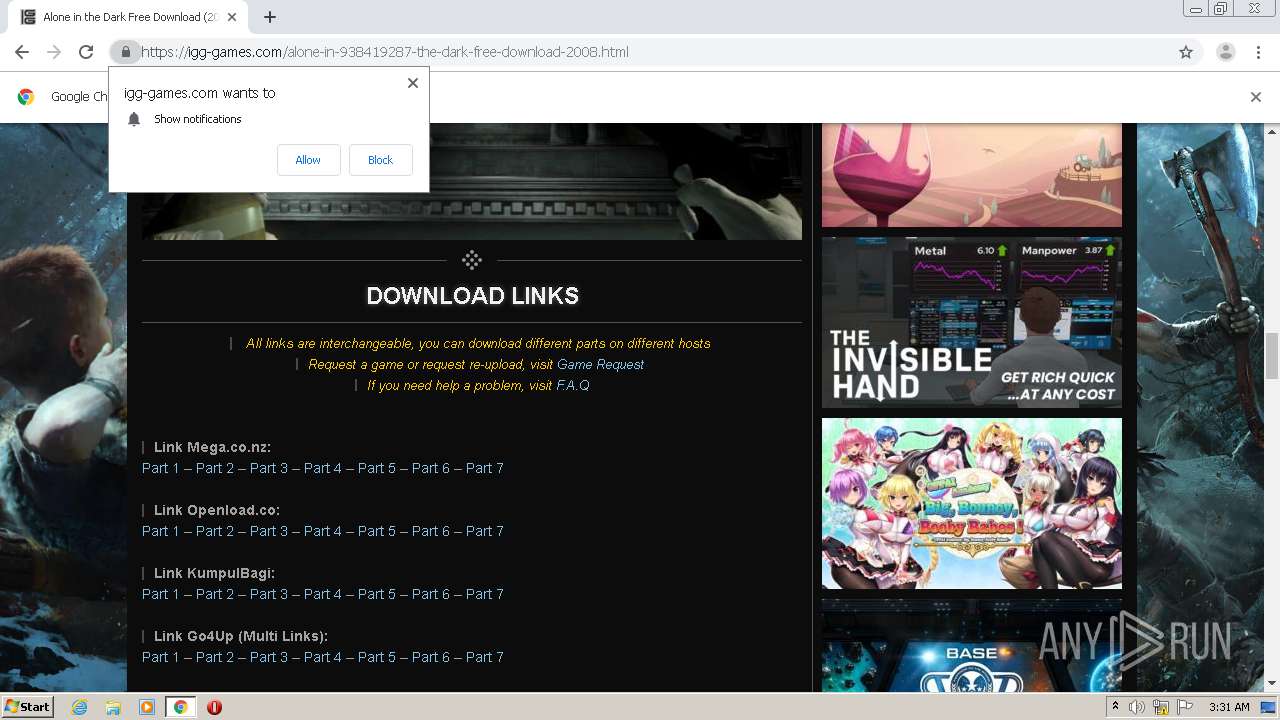Open the Chrome profile avatar
Screen dimensions: 1280x720
point(1226,52)
